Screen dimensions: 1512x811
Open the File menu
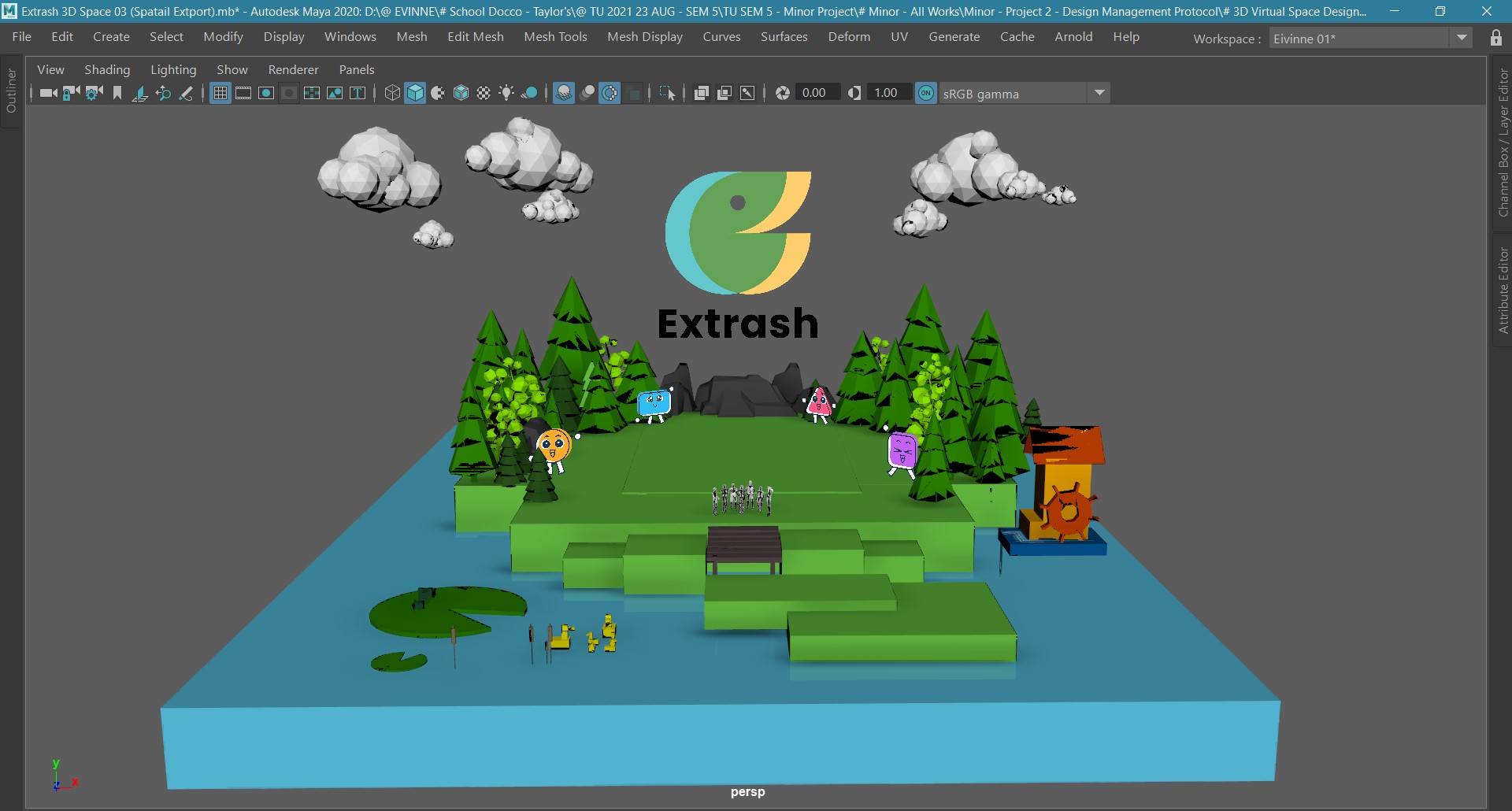pyautogui.click(x=22, y=37)
